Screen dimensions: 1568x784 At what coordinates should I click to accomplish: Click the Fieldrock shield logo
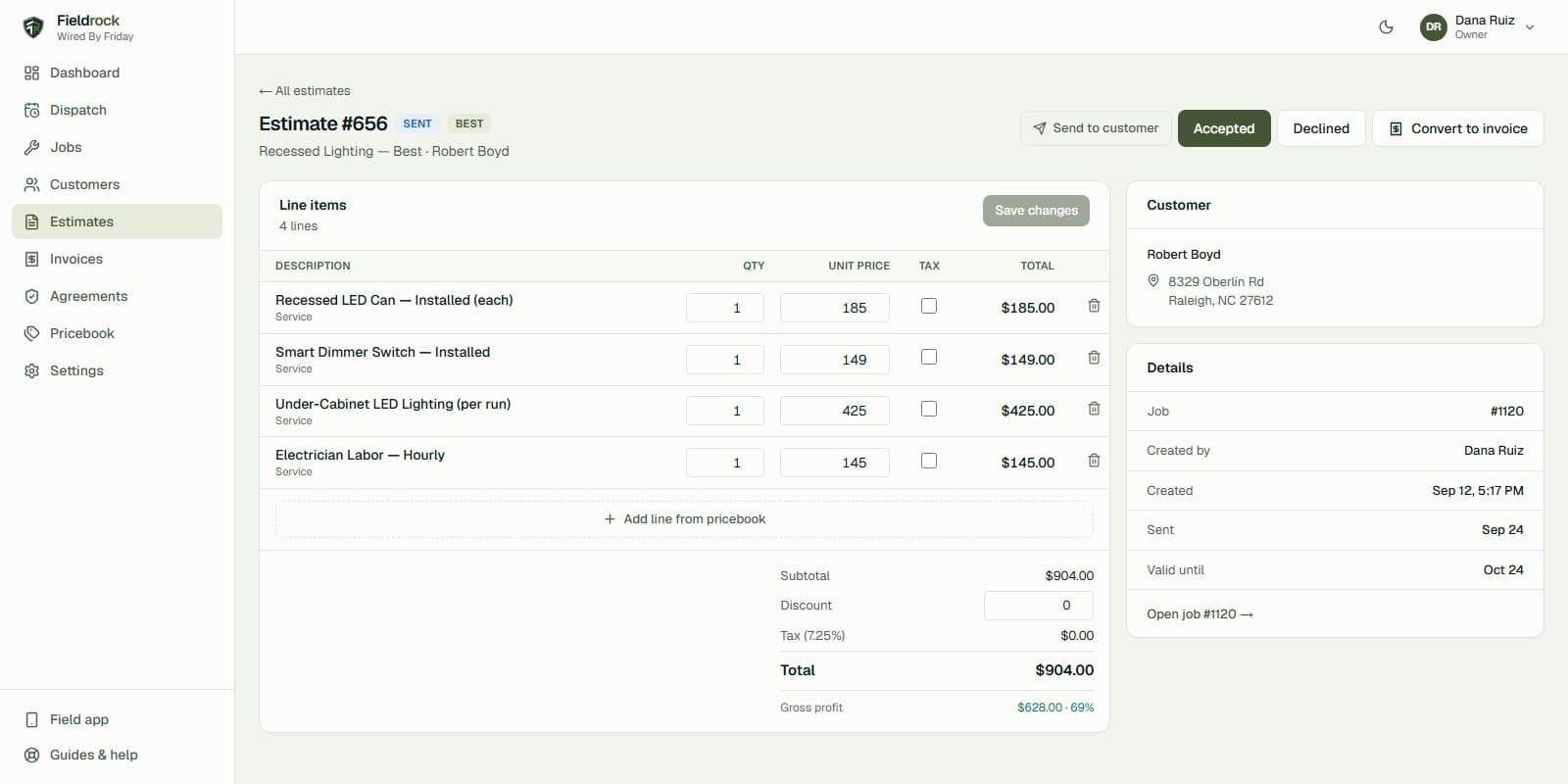click(x=33, y=27)
